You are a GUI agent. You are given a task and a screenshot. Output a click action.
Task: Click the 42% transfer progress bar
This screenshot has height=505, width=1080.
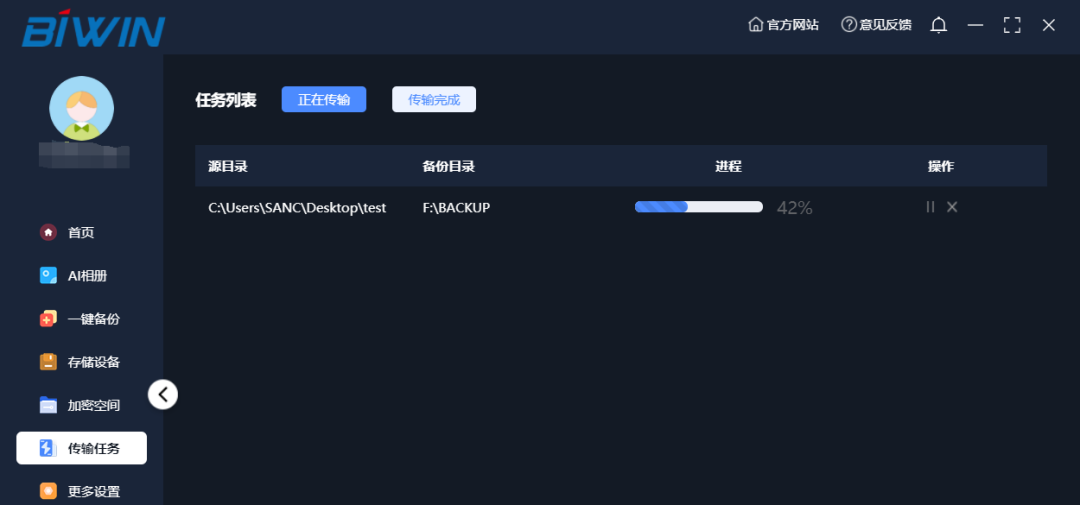[698, 207]
